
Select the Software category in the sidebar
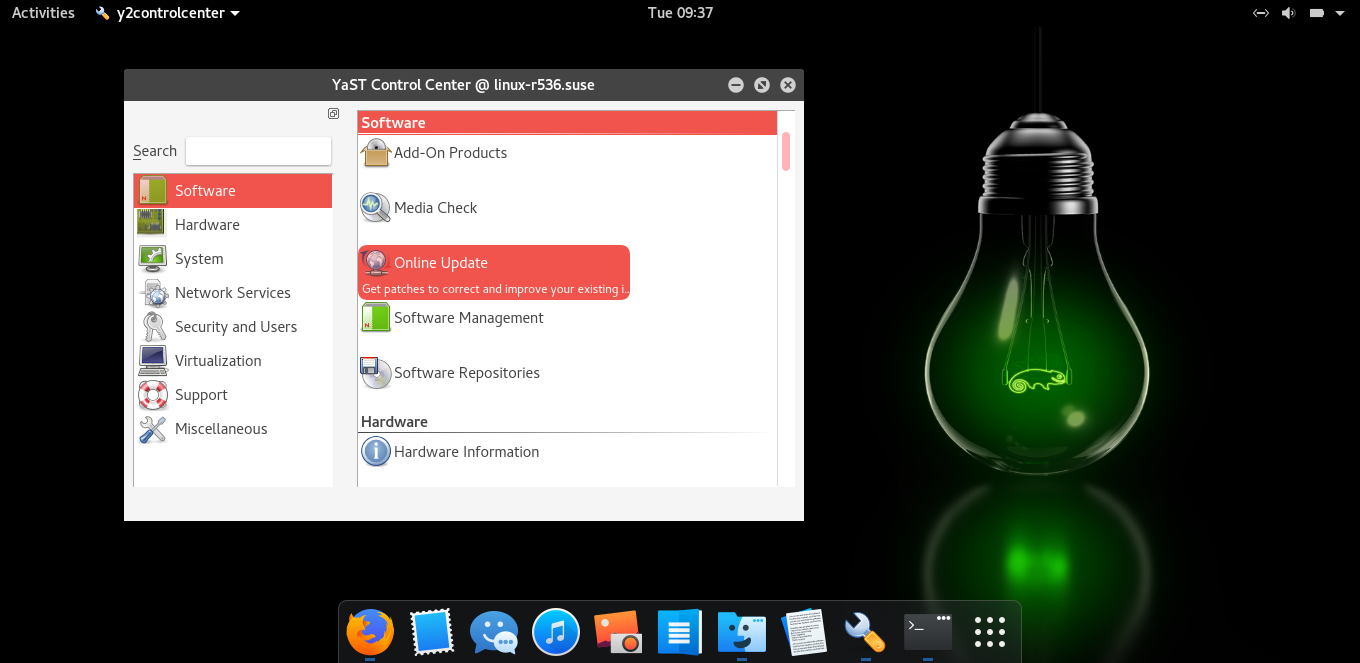click(x=233, y=191)
